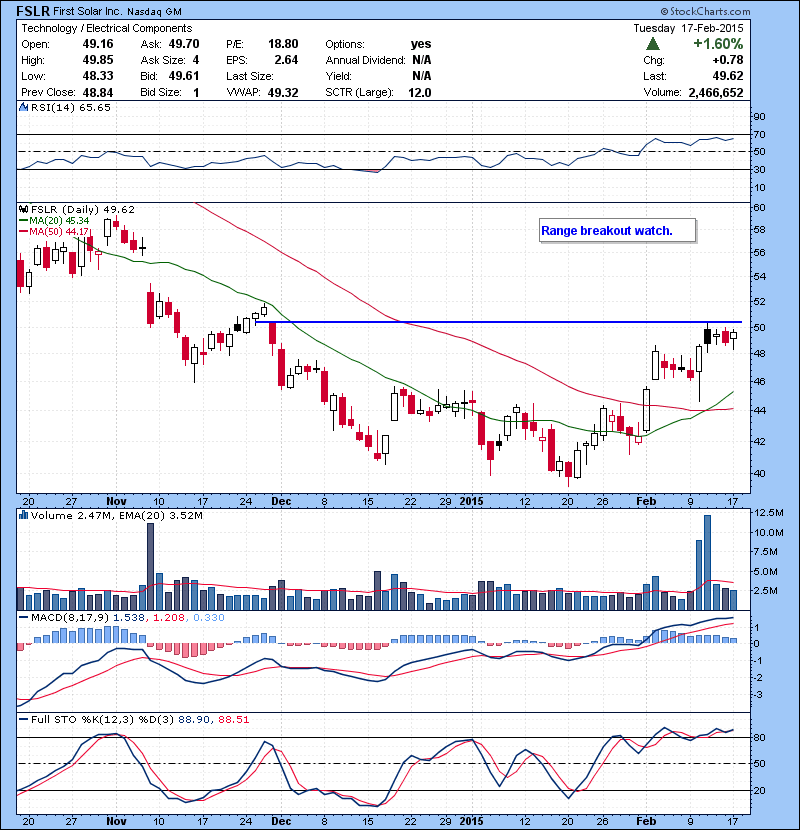Click 'Technology / Electrical Components' sector text
Viewport: 800px width, 830px height.
[x=106, y=28]
